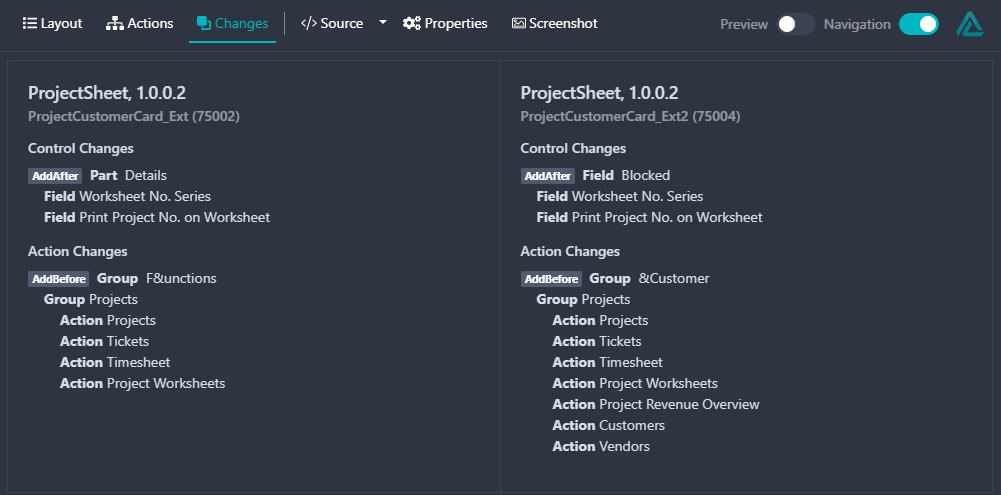Select Field Blocked entry
Image resolution: width=1001 pixels, height=495 pixels.
pos(626,175)
